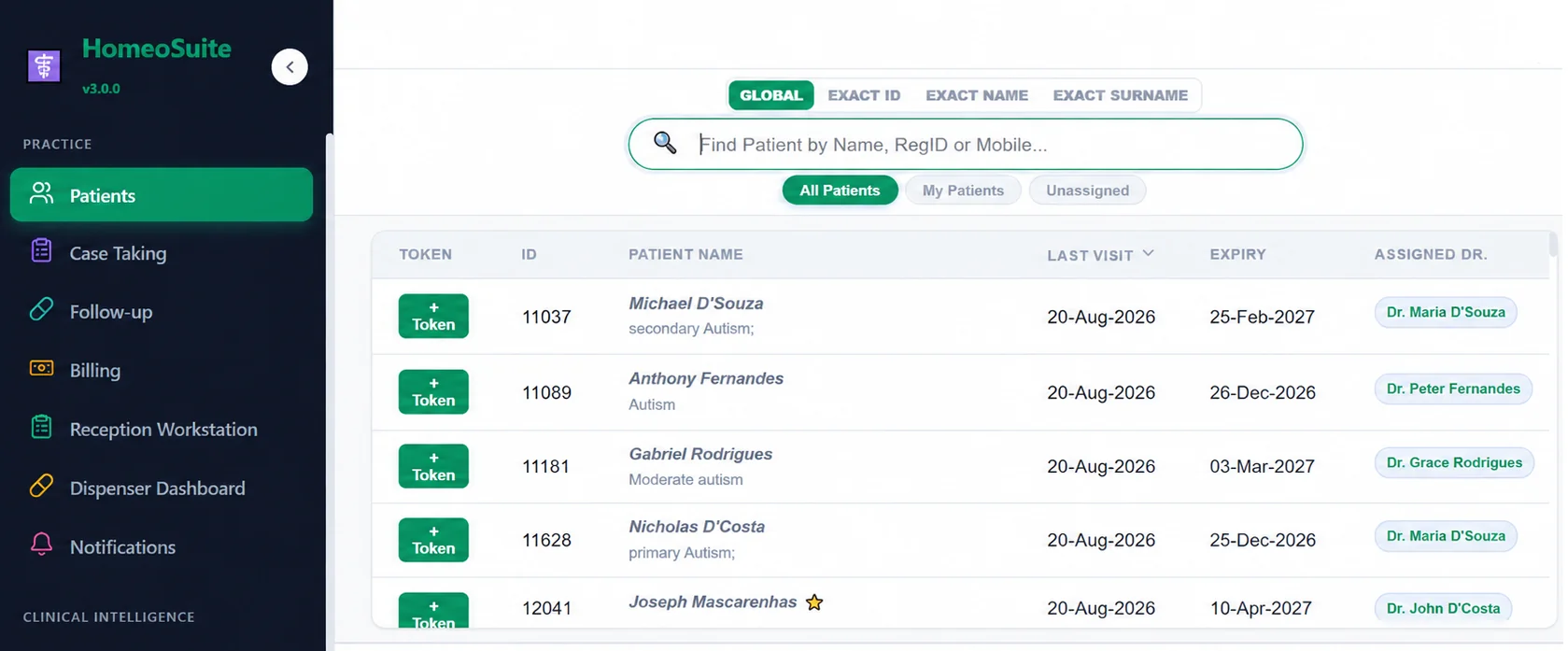Open patient Nicholas D'Costa
Viewport: 1568px width, 651px height.
click(697, 527)
